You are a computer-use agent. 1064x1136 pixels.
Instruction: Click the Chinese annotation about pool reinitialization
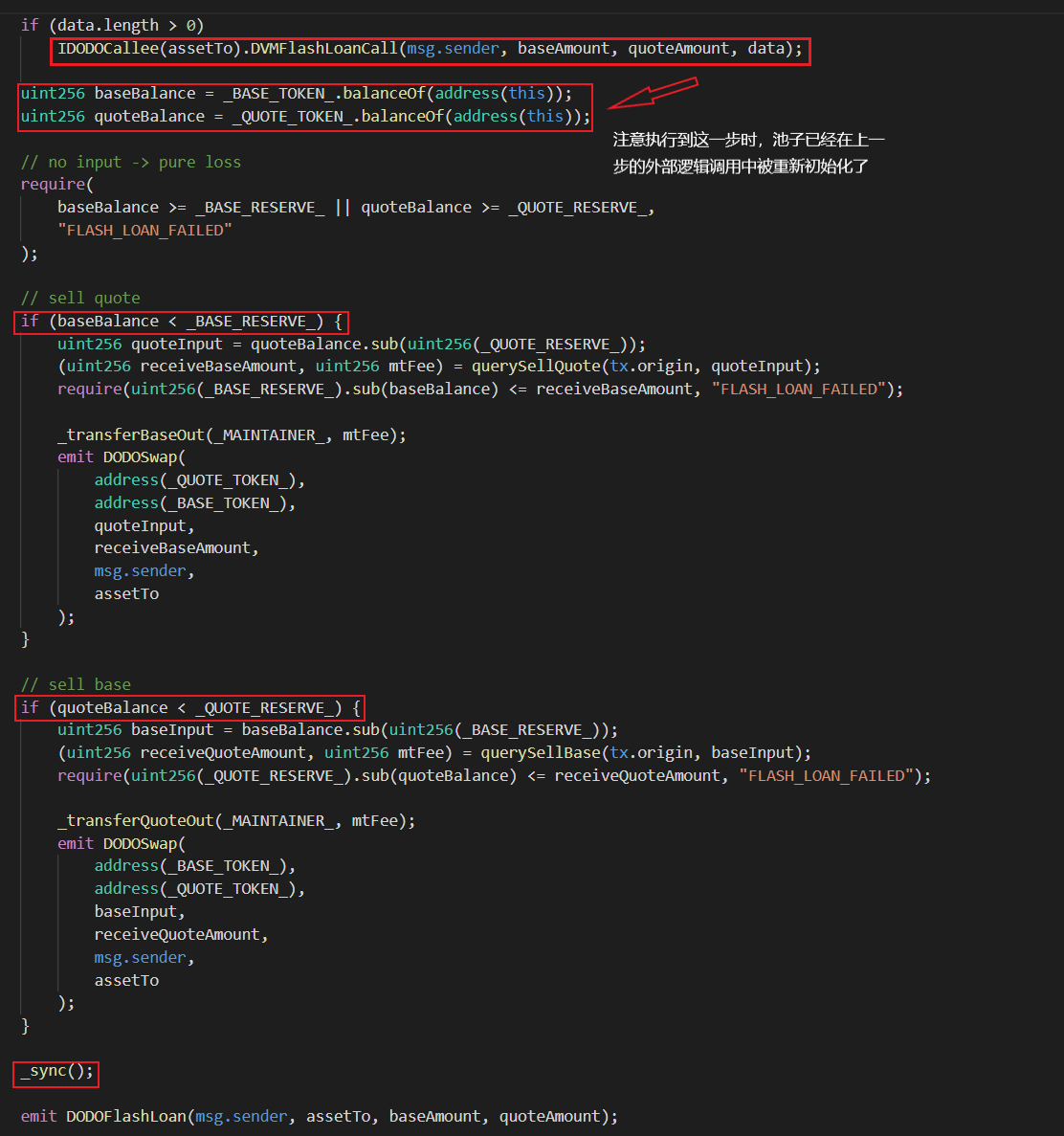(748, 153)
